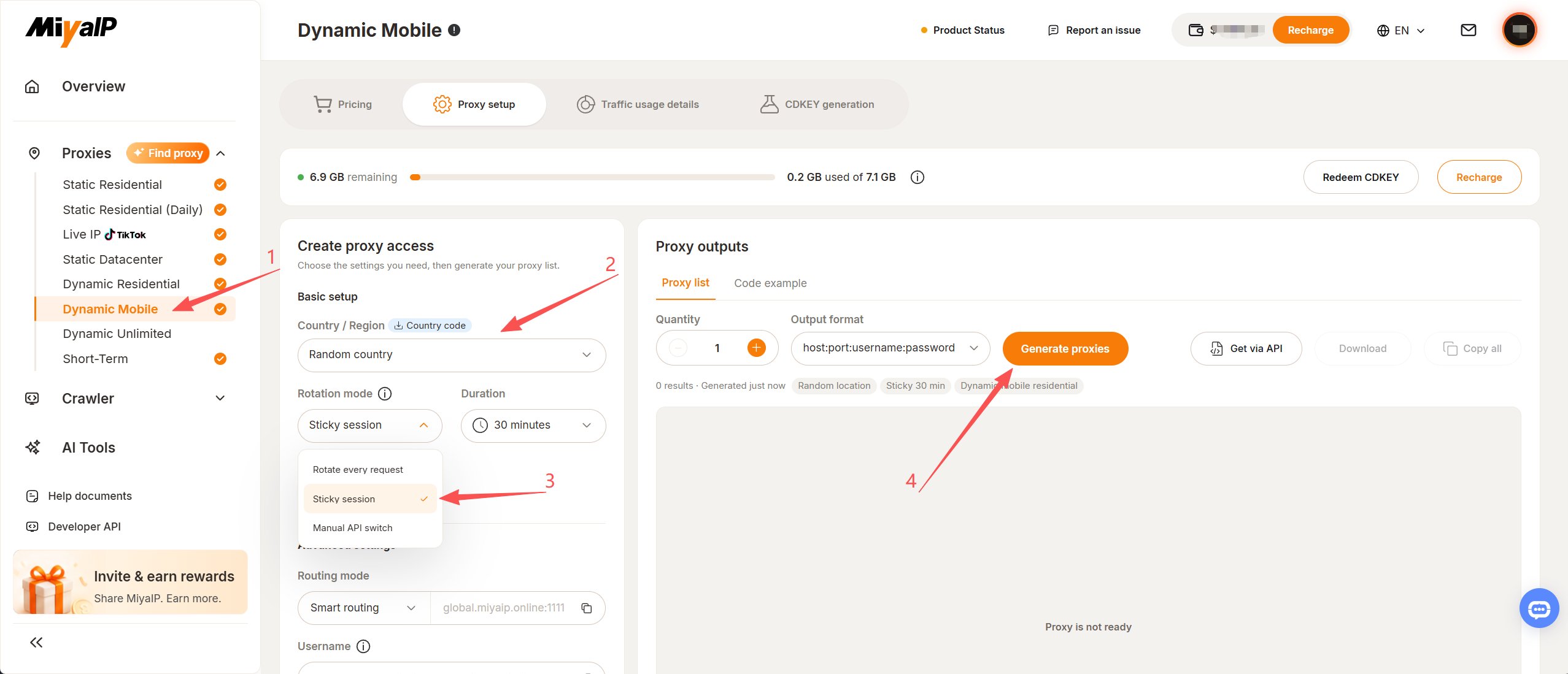This screenshot has height=674, width=1568.
Task: Open the user avatar profile menu
Action: tap(1519, 30)
